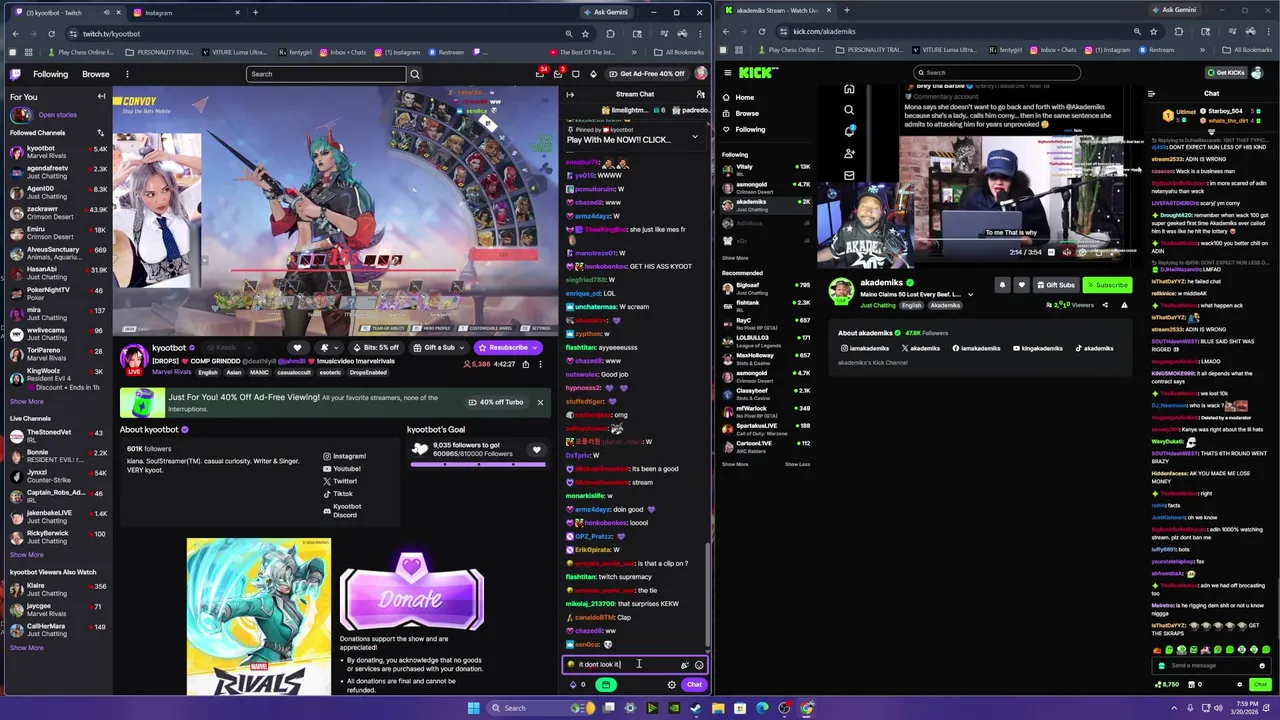Click the heart follow button under kyootbot stream
The height and width of the screenshot is (720, 1280).
coord(297,348)
